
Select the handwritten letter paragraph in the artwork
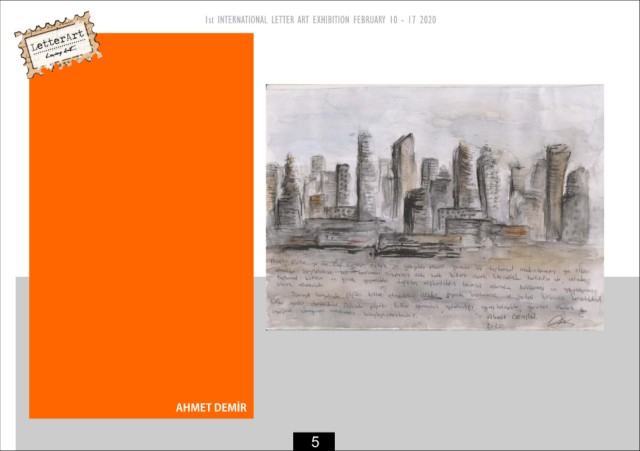tap(433, 287)
